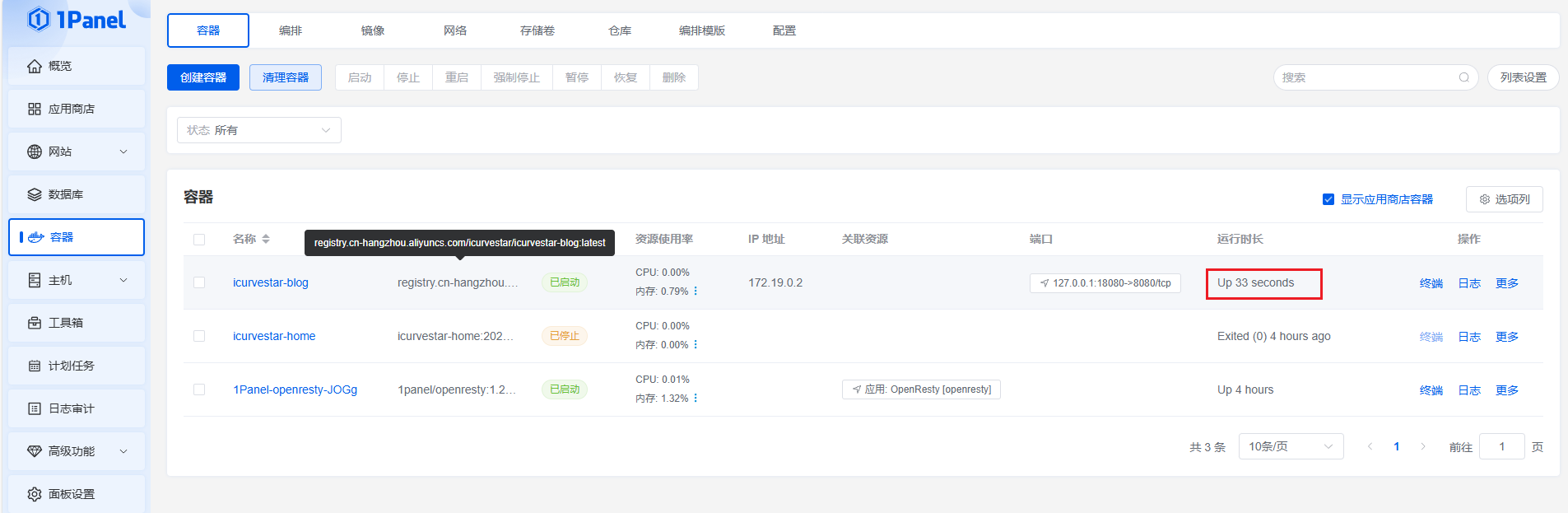Click the search magnifier icon
Viewport: 1568px width, 513px height.
tap(1463, 77)
